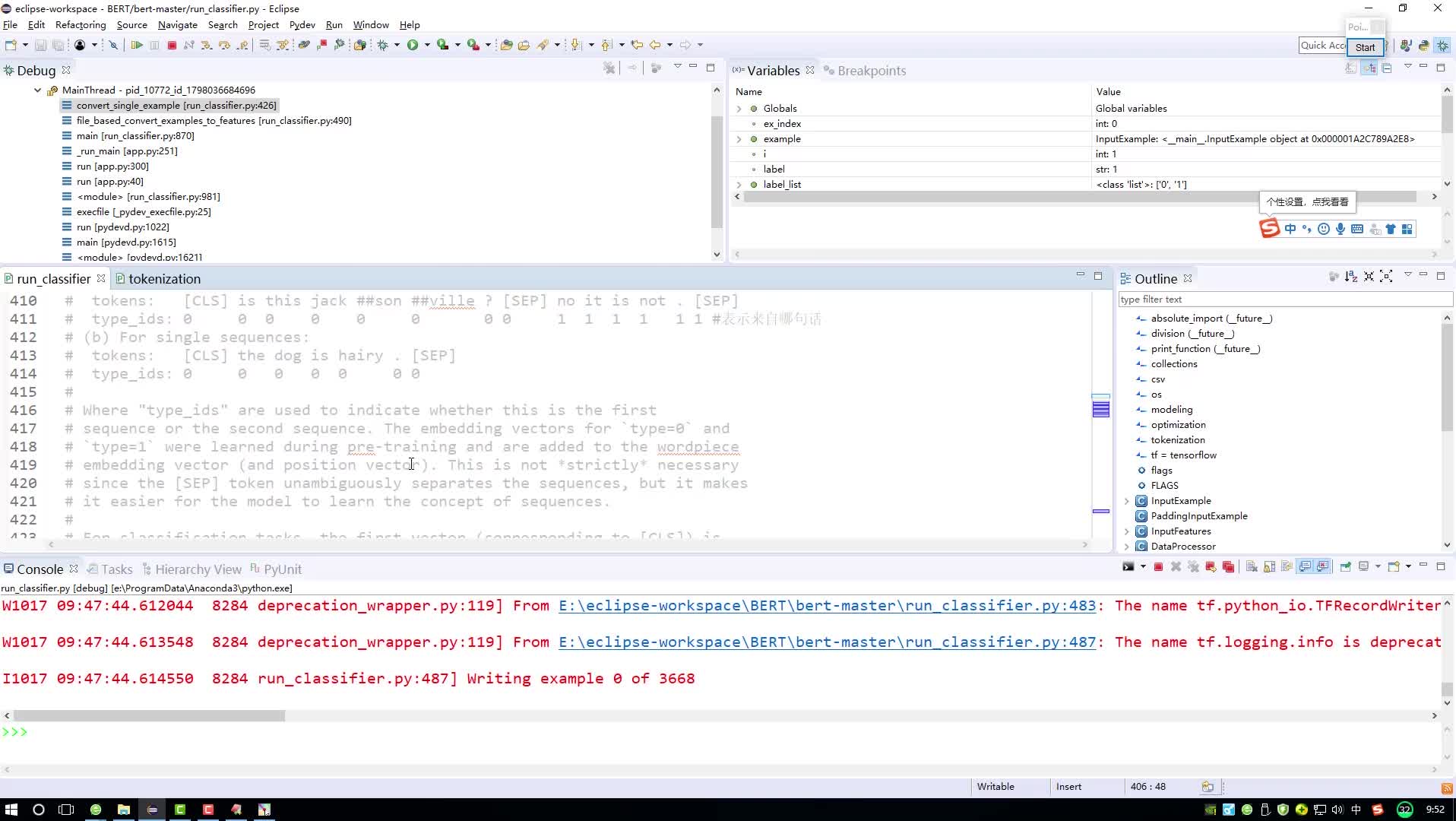Open the run_classifier.py:483 link in the Console

pos(827,606)
